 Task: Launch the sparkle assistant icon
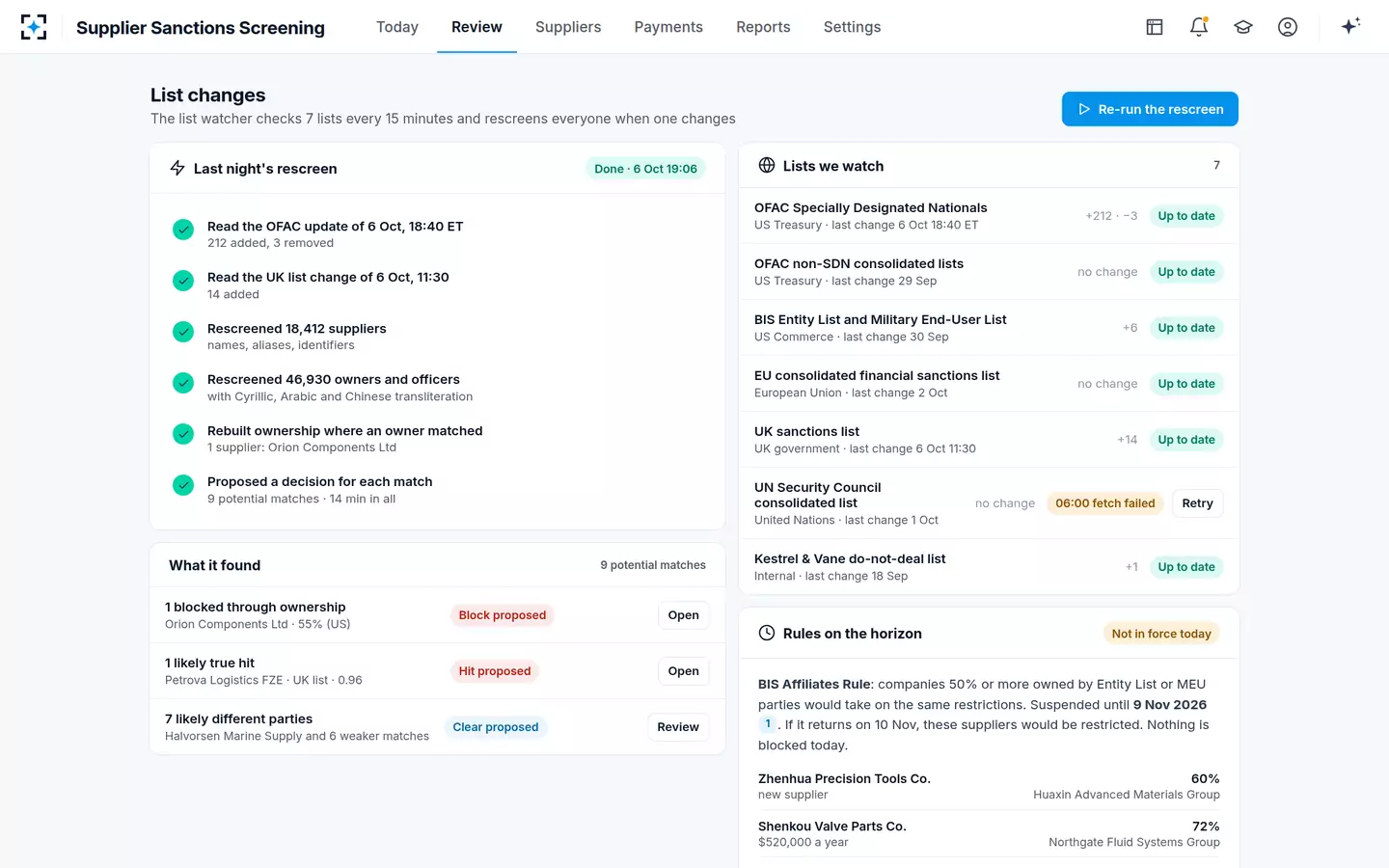click(x=1350, y=27)
